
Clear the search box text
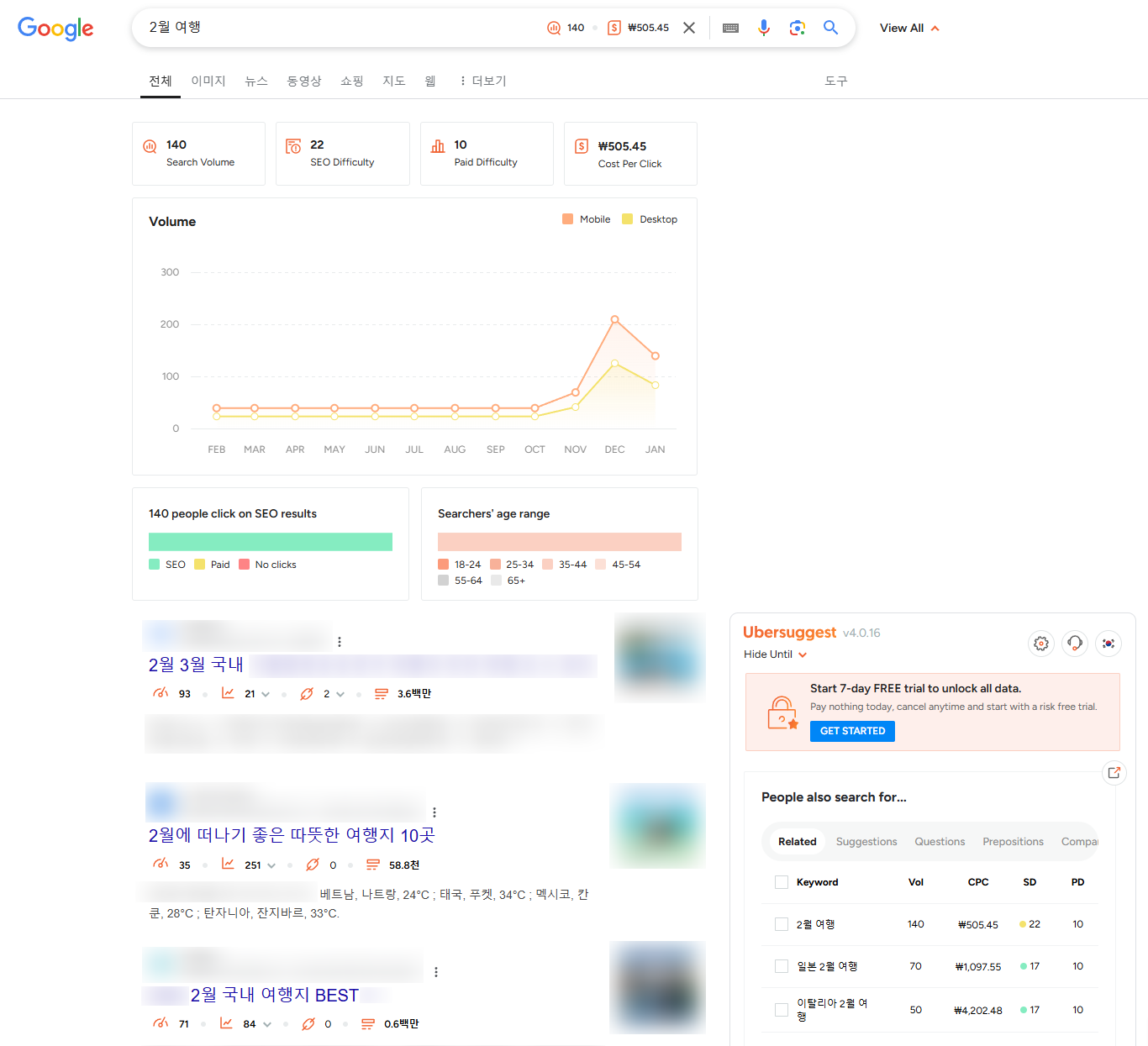pos(689,28)
